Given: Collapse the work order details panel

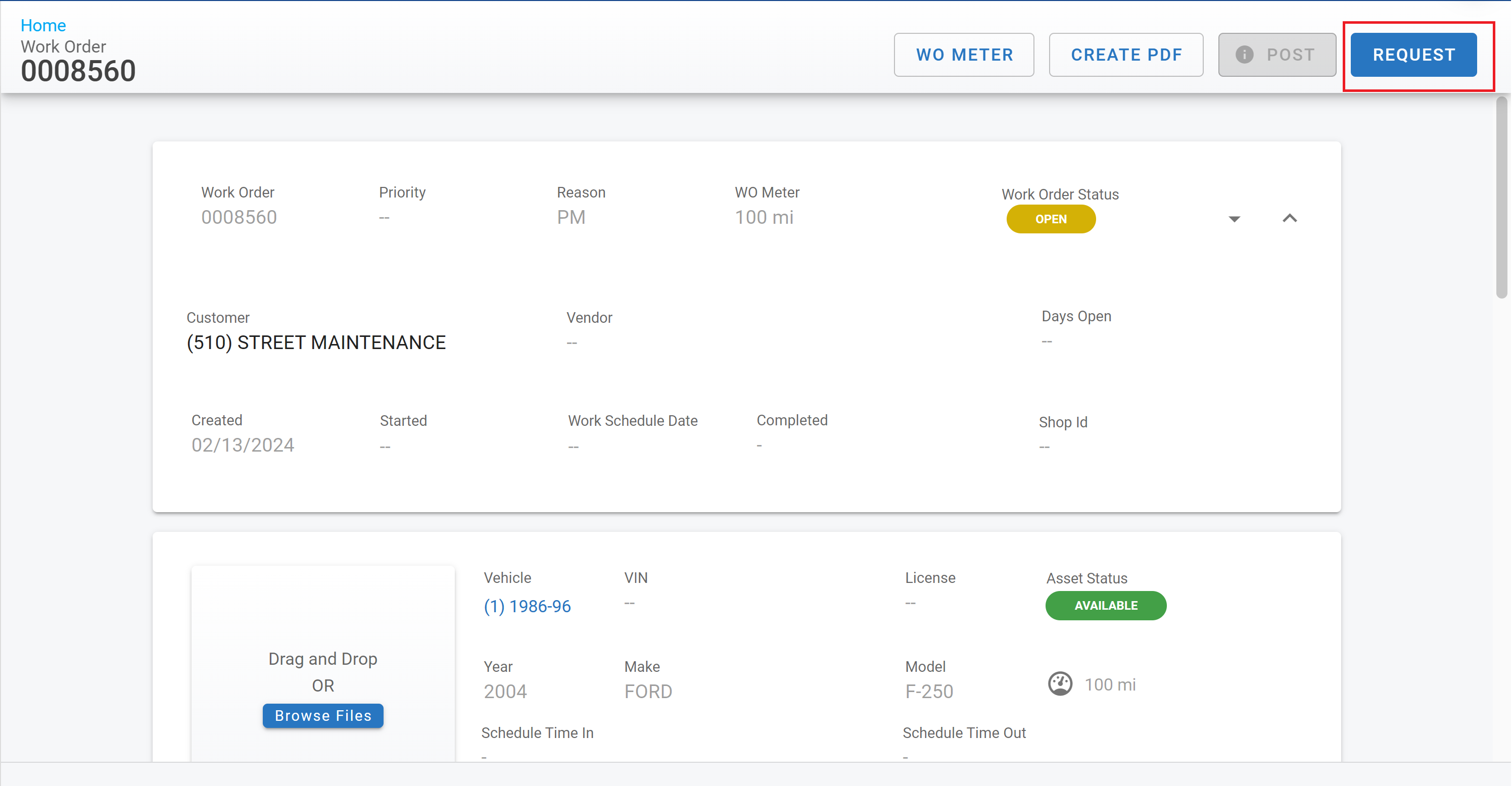Looking at the screenshot, I should (1290, 218).
